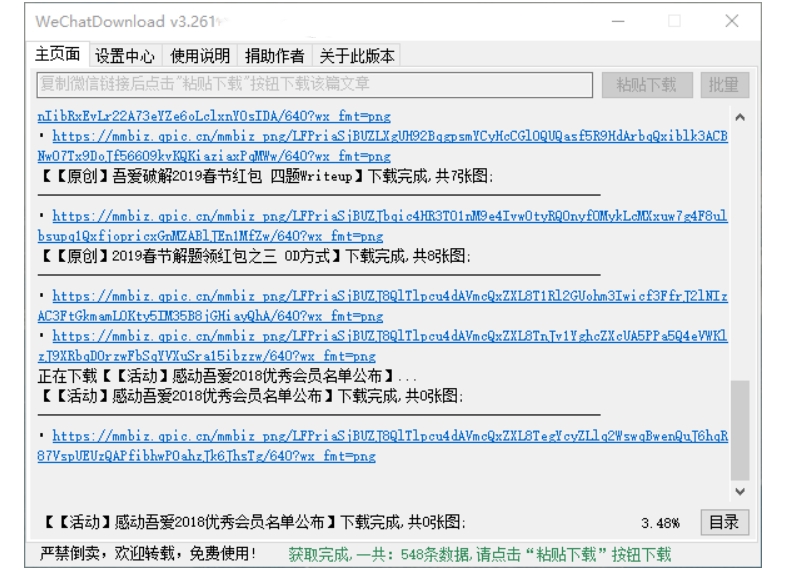
Task: Open the 设置中心 tab
Action: pos(124,56)
